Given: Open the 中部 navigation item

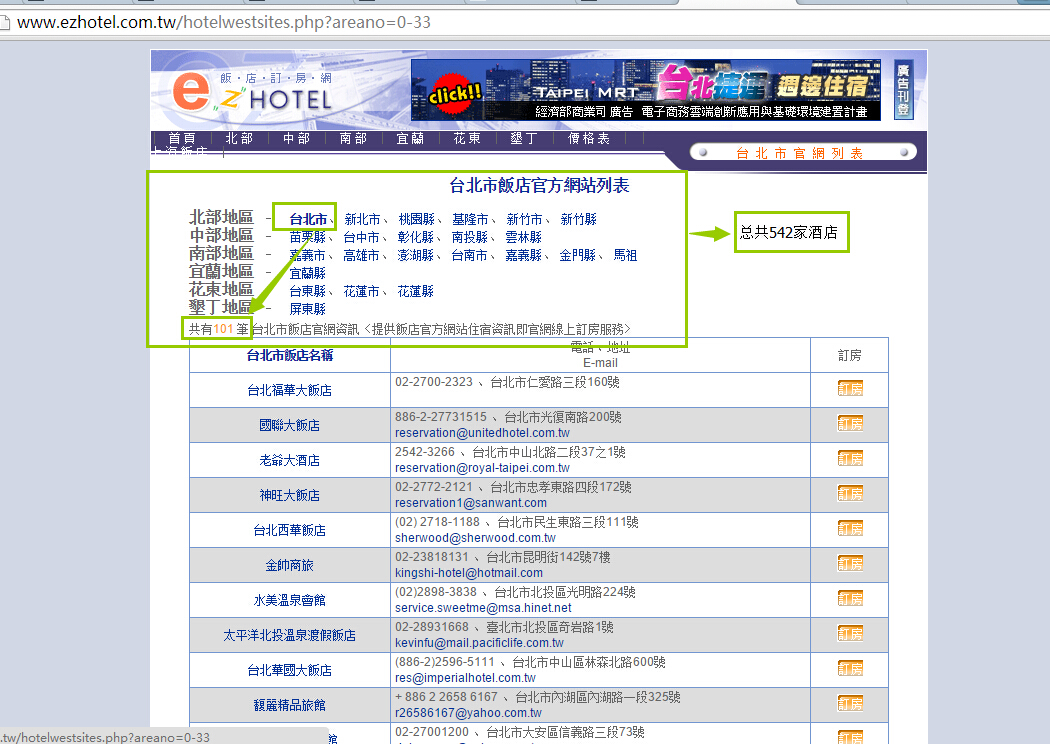Looking at the screenshot, I should pos(296,138).
